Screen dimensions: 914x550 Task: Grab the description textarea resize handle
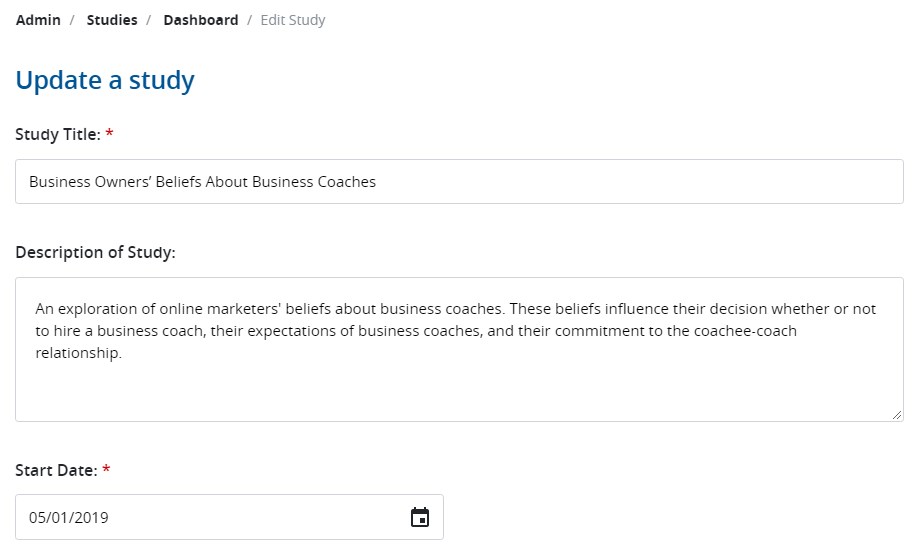click(896, 414)
